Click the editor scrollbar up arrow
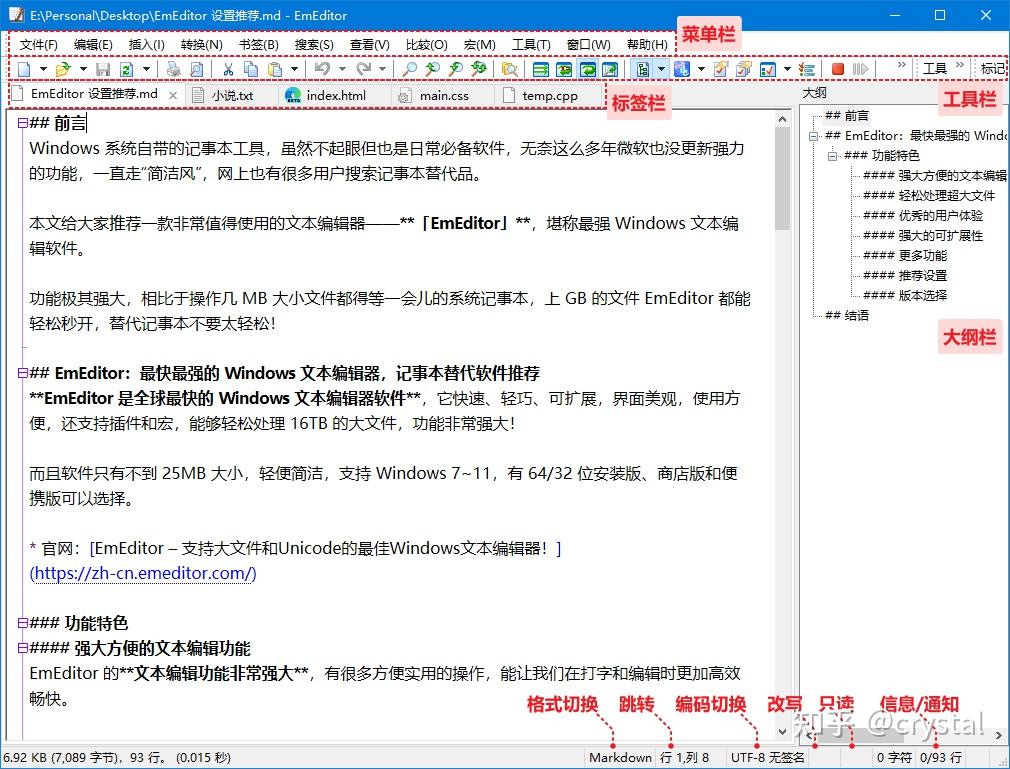 pyautogui.click(x=782, y=119)
